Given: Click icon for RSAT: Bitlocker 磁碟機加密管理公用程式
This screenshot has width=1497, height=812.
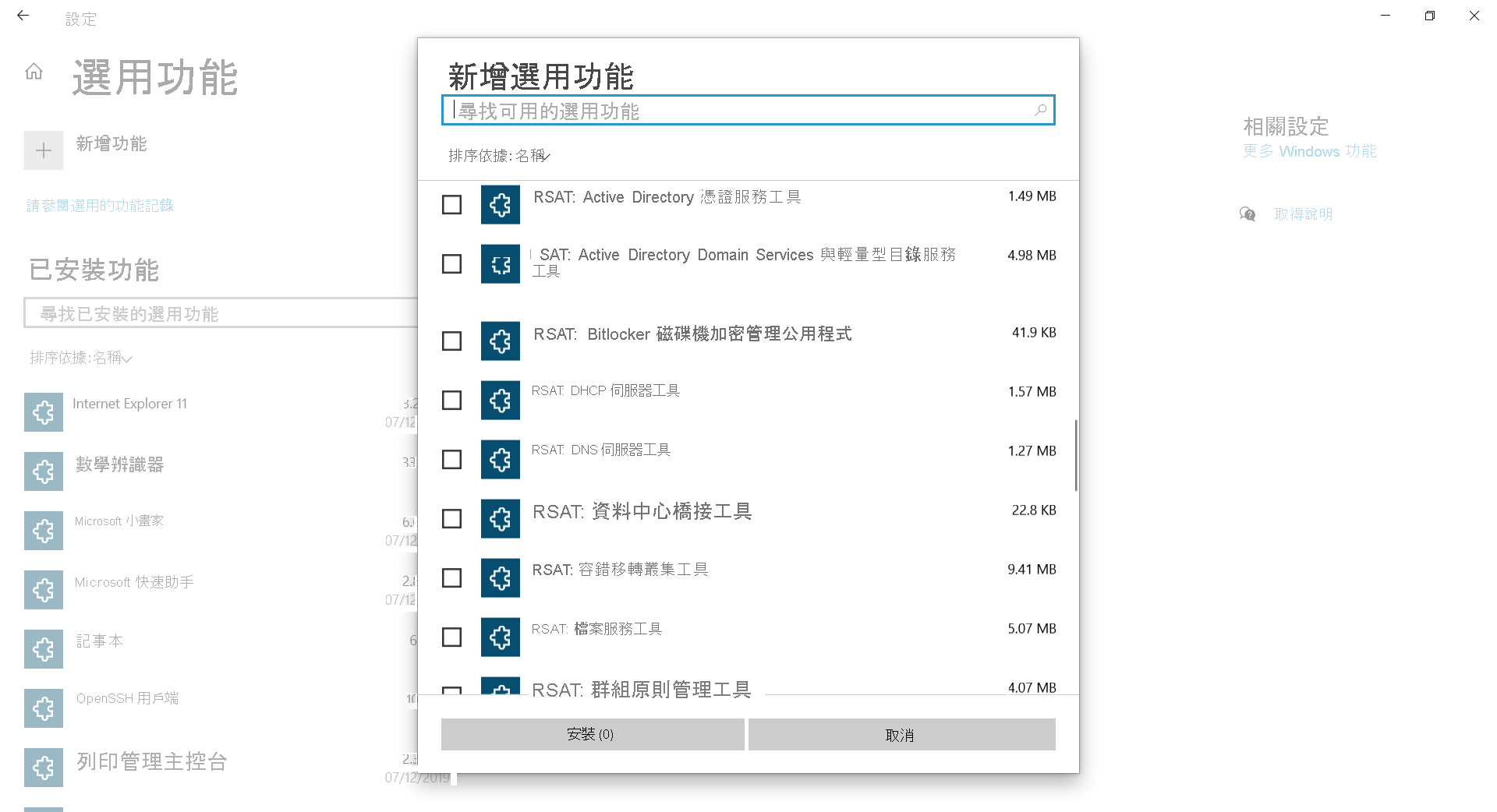Looking at the screenshot, I should [501, 341].
